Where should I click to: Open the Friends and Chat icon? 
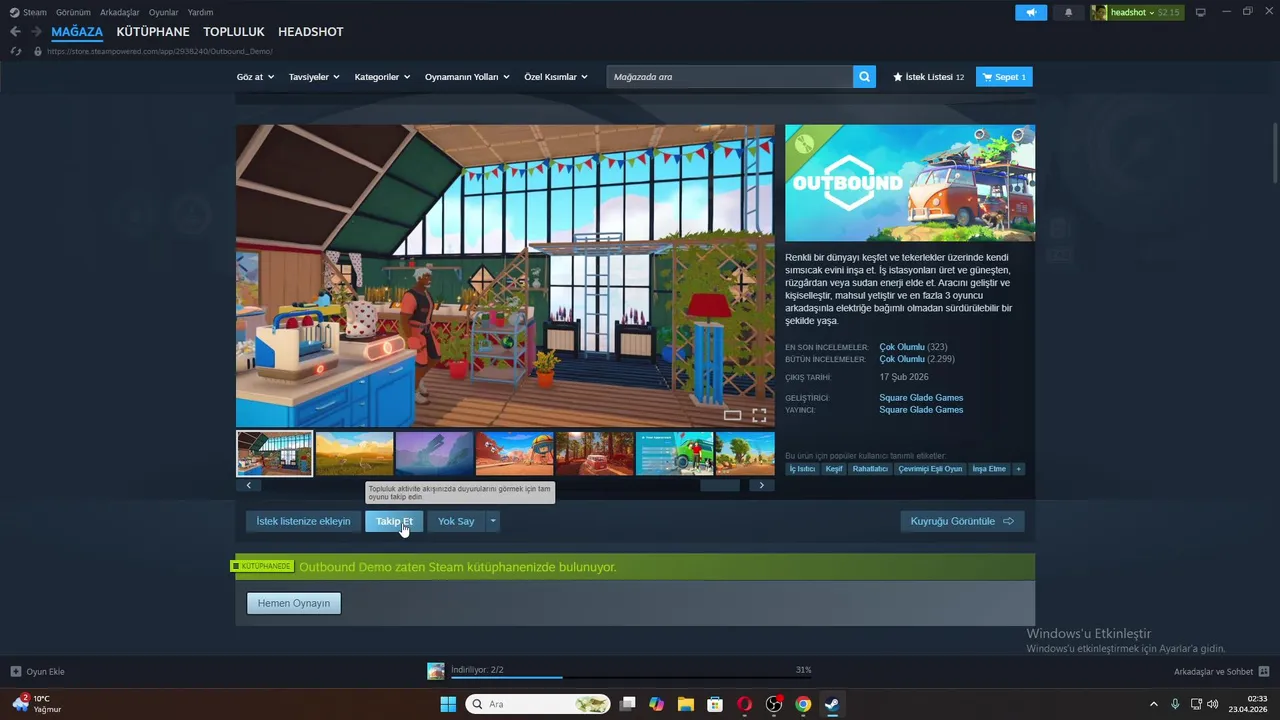tap(1263, 671)
